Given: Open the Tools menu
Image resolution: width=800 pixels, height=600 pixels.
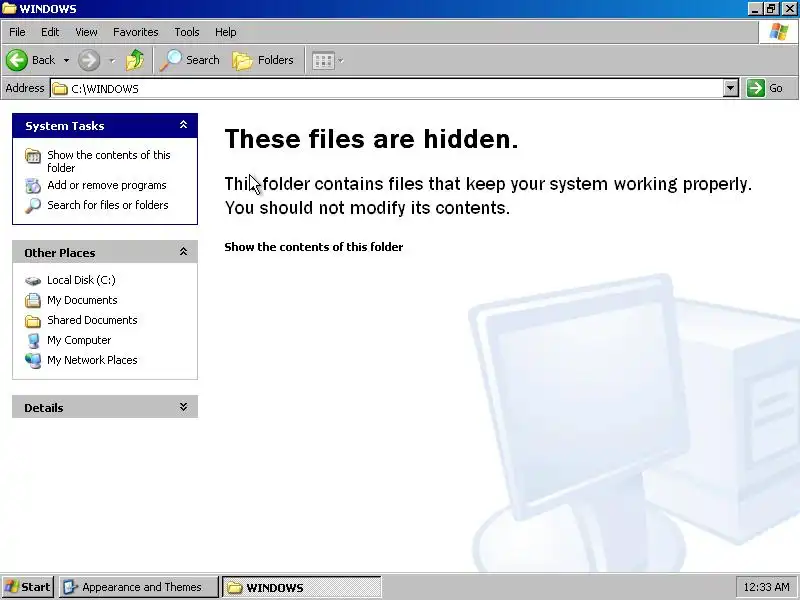Looking at the screenshot, I should pyautogui.click(x=187, y=32).
